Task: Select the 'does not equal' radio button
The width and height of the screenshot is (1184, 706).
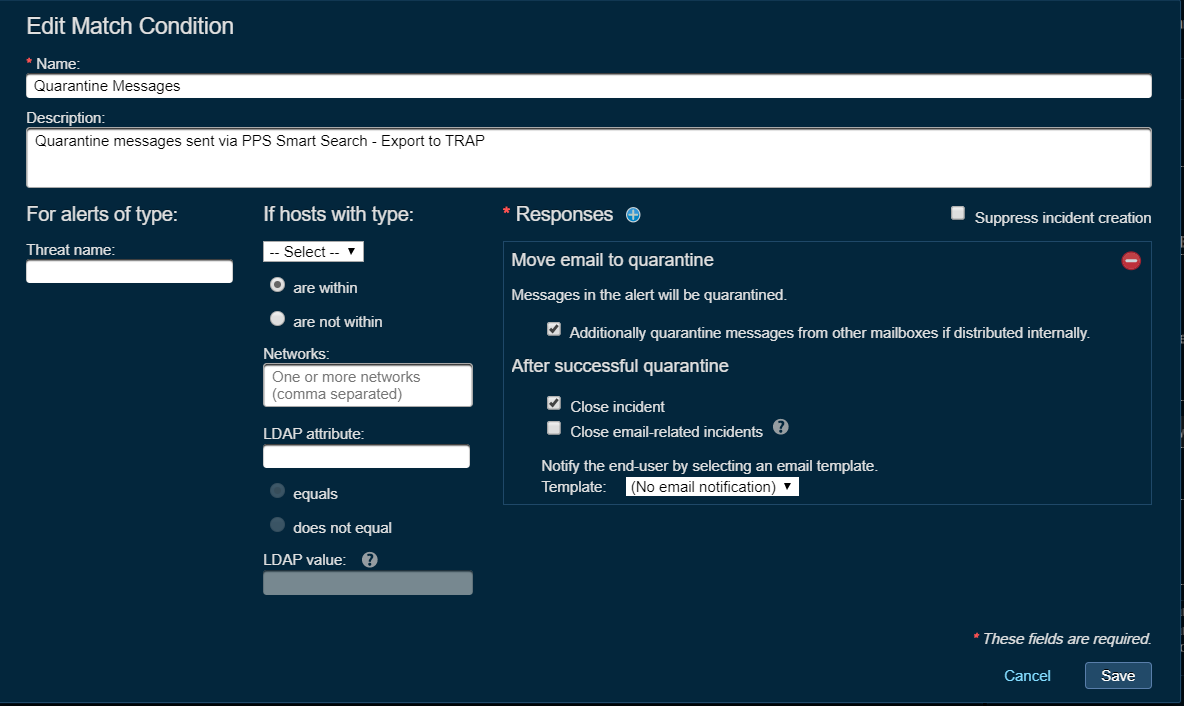Action: tap(278, 526)
